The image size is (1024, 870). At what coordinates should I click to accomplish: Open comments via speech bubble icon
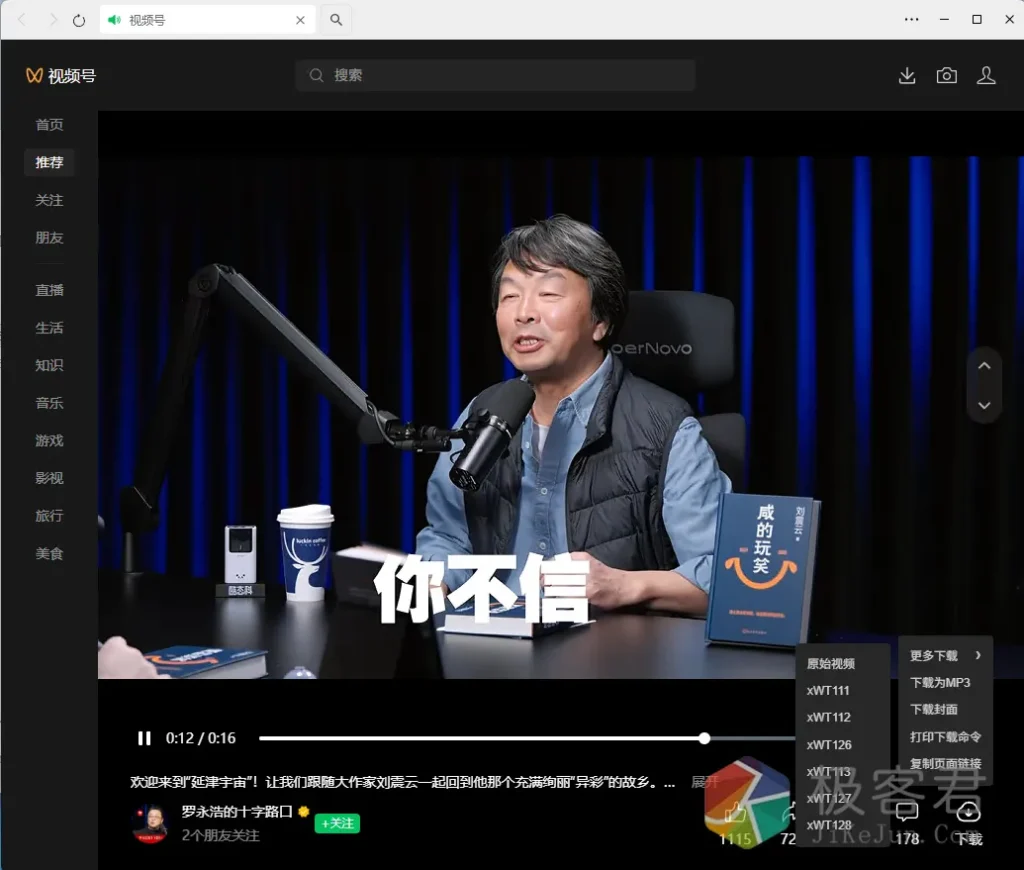coord(907,812)
